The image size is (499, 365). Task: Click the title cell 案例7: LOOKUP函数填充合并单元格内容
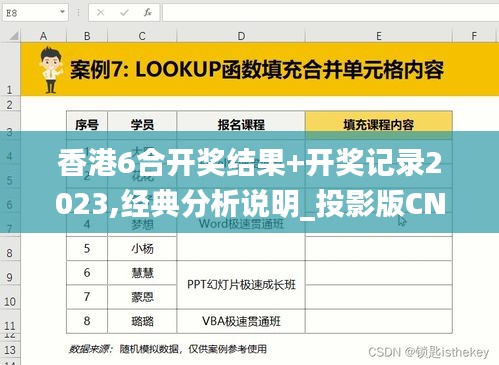click(257, 70)
